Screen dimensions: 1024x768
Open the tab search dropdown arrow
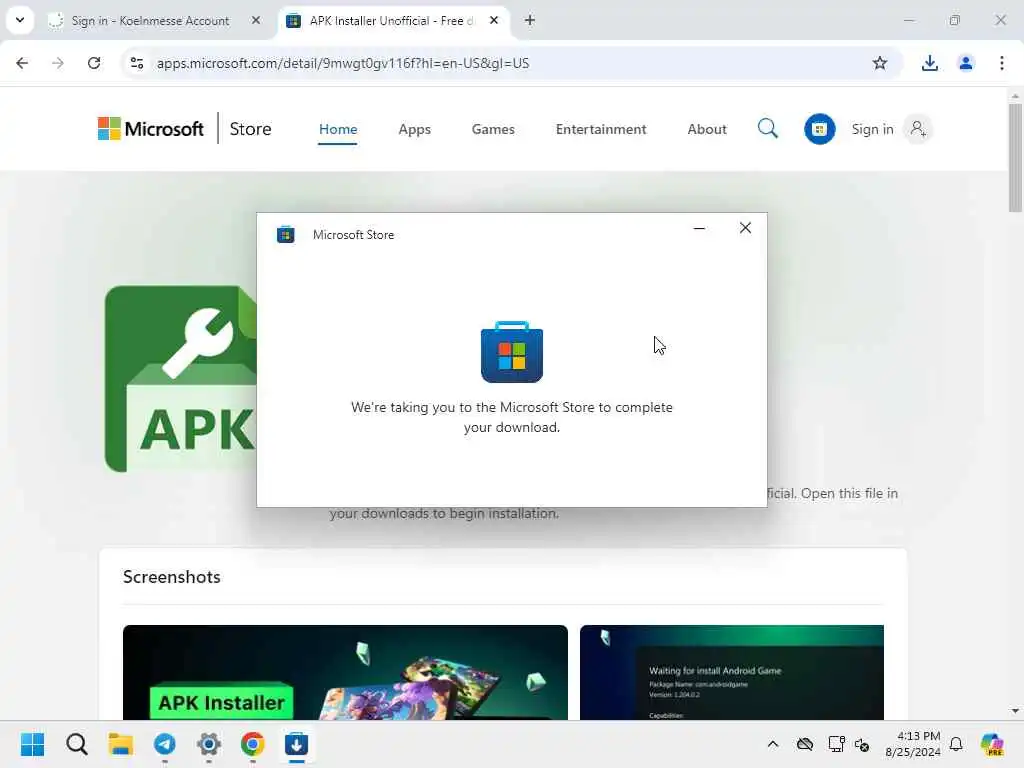tap(20, 20)
